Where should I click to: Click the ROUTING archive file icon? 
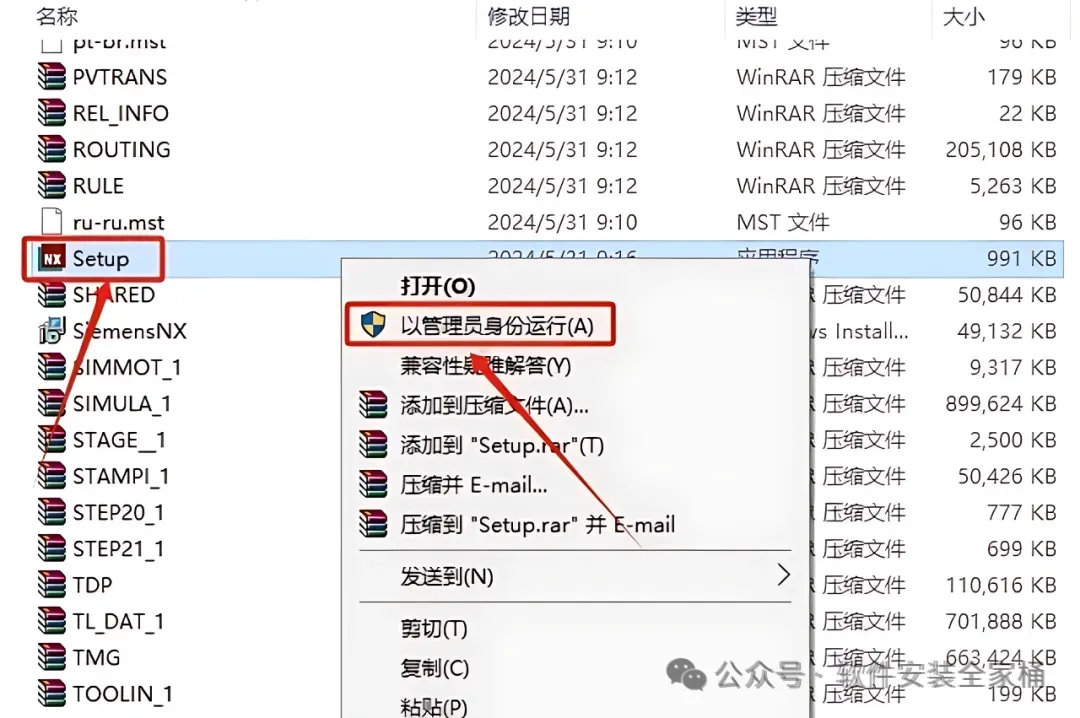tap(52, 150)
